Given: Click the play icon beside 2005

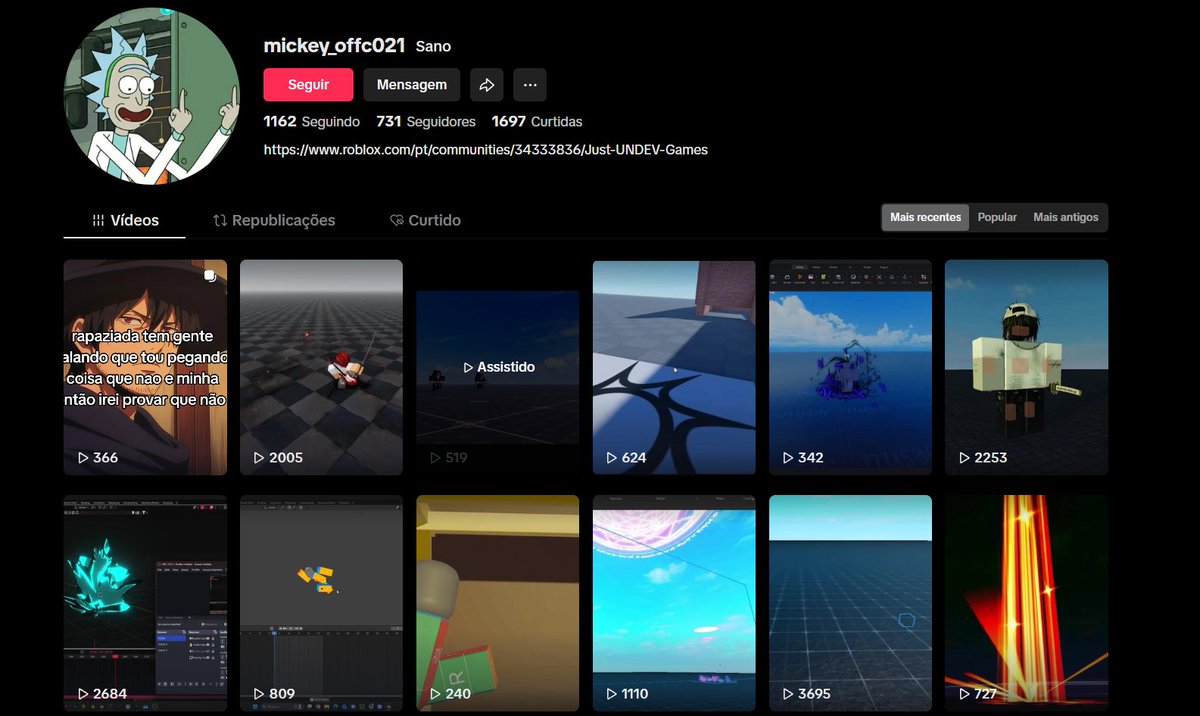Looking at the screenshot, I should coord(260,457).
